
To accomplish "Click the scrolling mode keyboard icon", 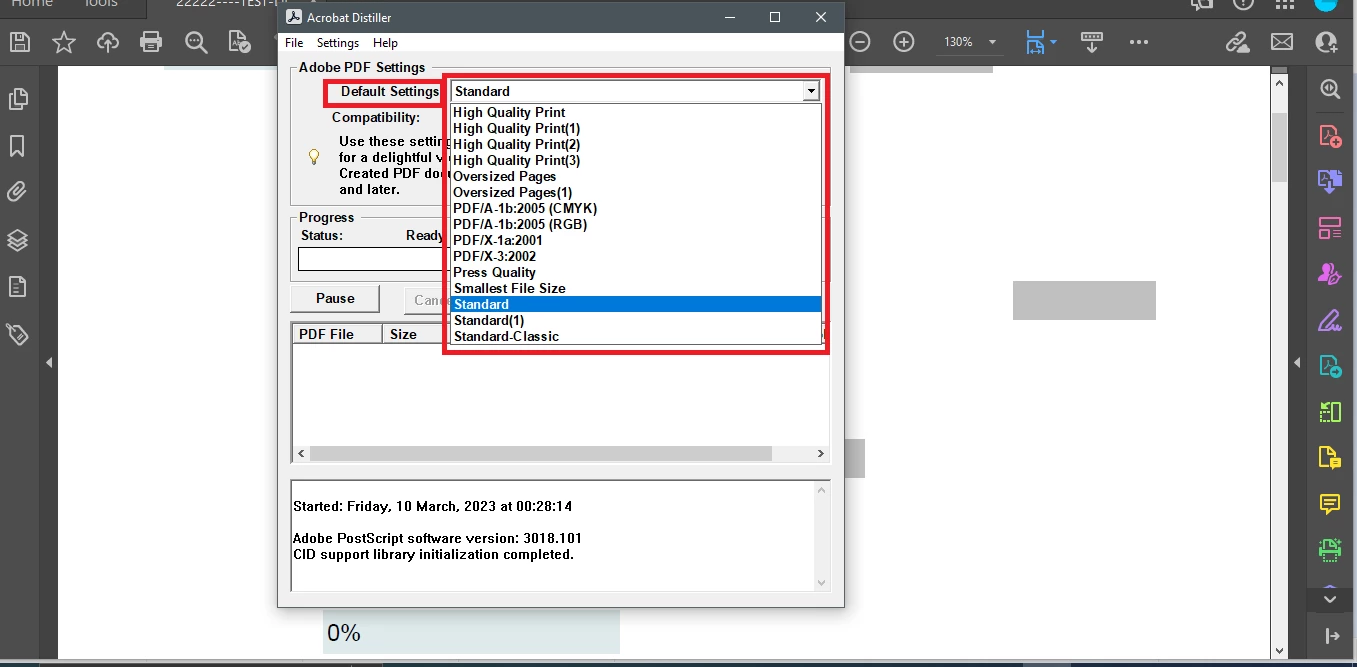I will coord(1091,42).
